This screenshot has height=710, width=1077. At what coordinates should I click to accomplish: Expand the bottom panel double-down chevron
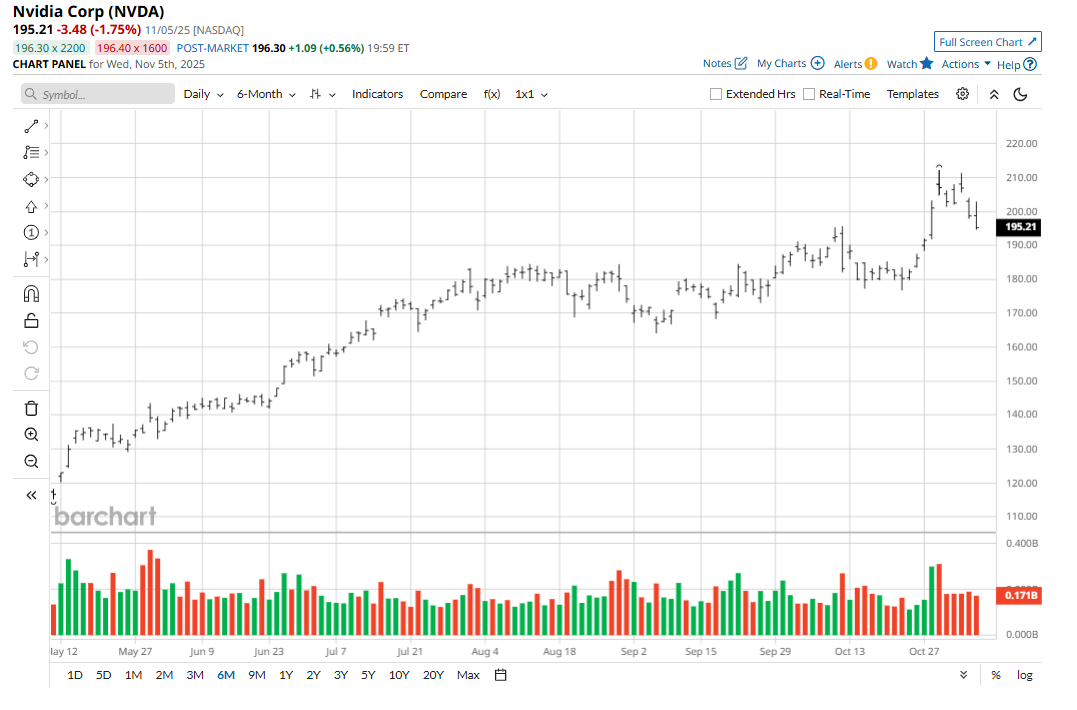click(964, 675)
